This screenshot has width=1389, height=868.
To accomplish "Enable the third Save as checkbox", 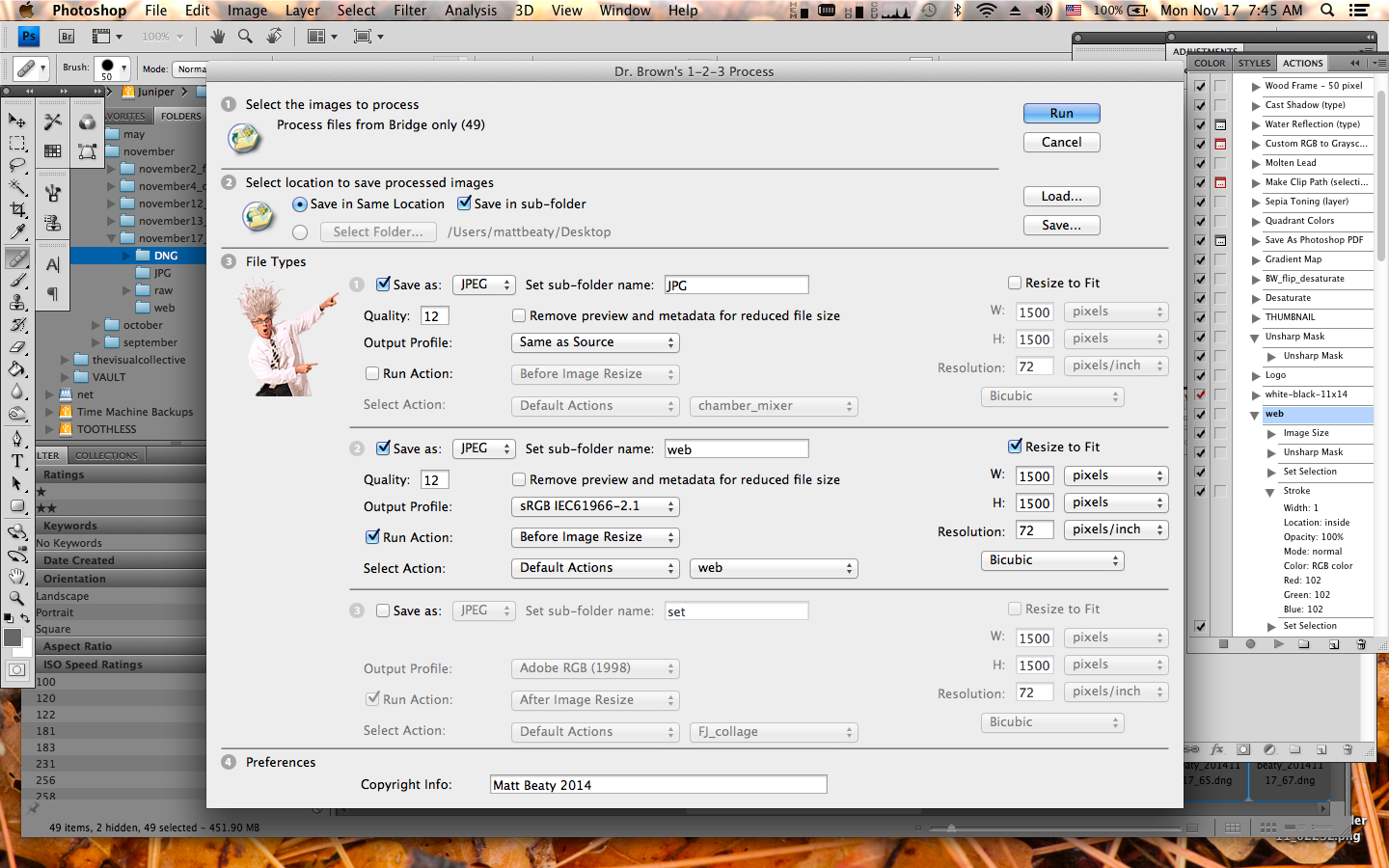I will 383,610.
